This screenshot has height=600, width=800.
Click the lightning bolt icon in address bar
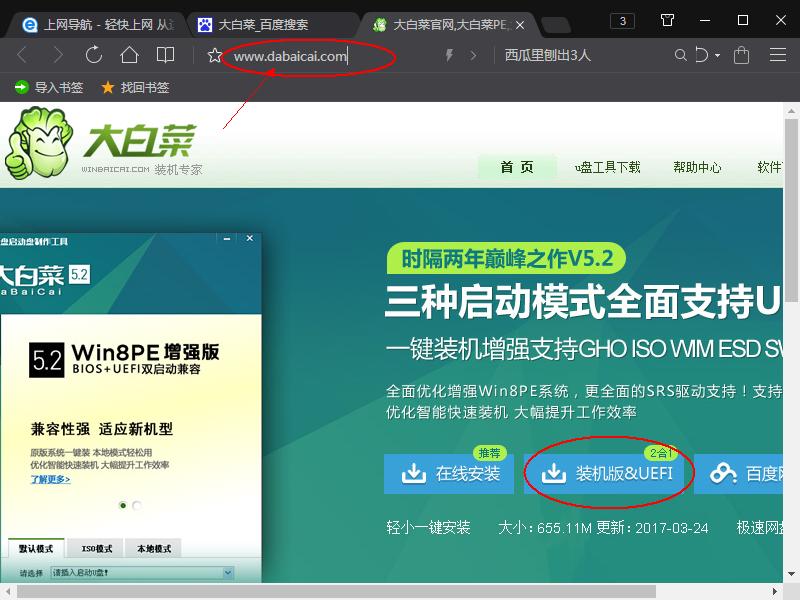448,56
